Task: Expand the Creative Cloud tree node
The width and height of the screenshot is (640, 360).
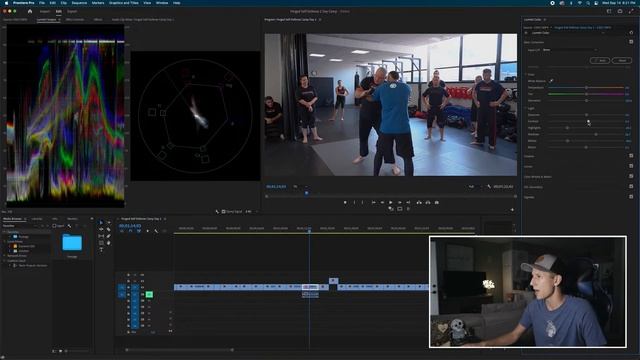Action: click(4, 260)
